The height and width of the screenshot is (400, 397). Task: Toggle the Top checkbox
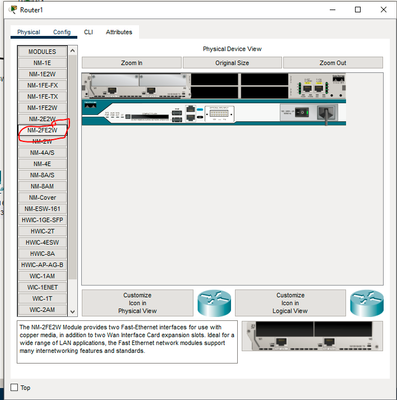click(x=14, y=387)
